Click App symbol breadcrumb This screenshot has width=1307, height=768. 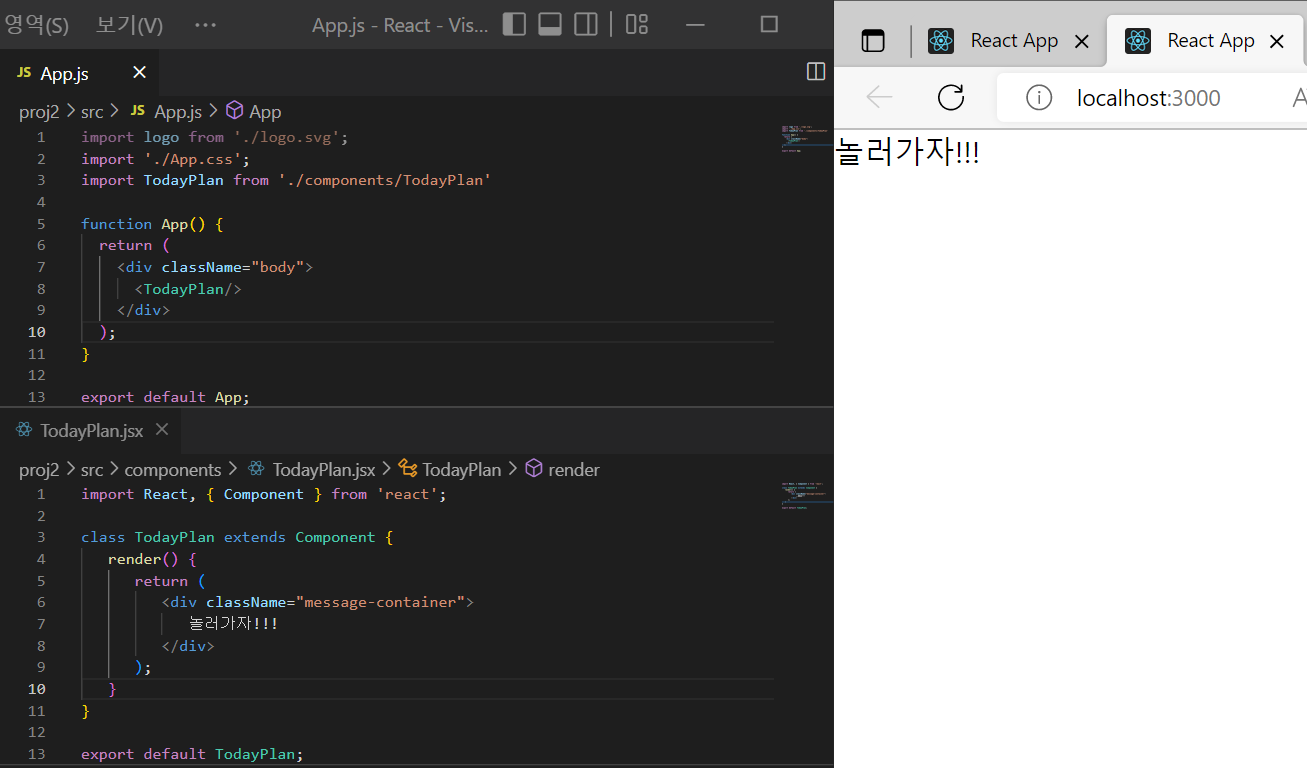coord(265,111)
